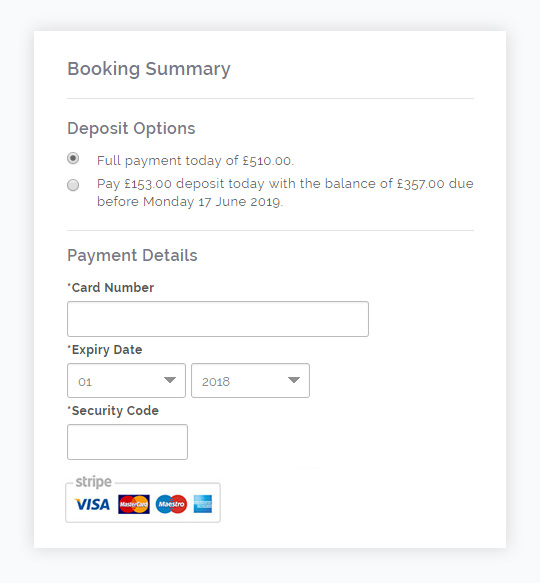Open the expiry month dropdown showing 01
540x583 pixels.
tap(126, 380)
